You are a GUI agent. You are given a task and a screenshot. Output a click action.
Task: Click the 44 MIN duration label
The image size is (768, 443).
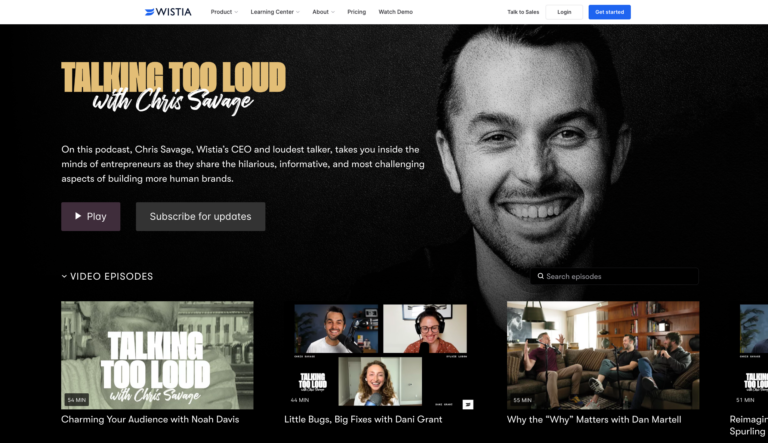coord(300,400)
